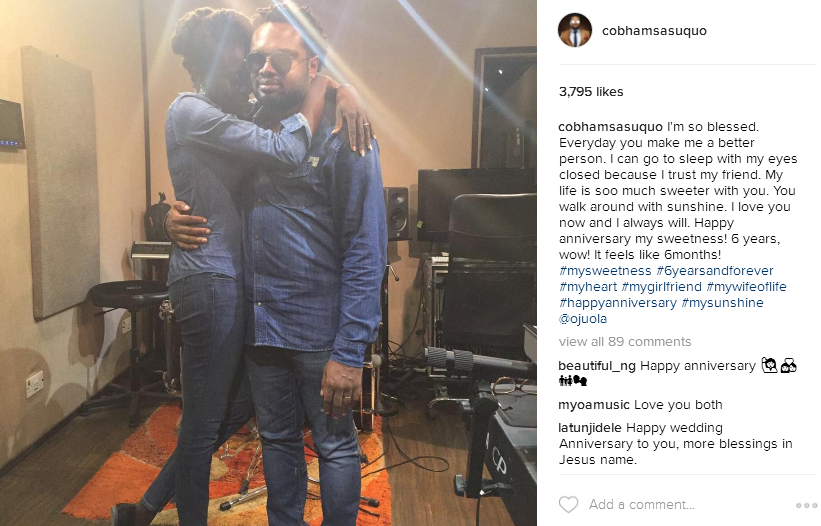Viewport: 821px width, 526px height.
Task: Click the couple photo in the post
Action: coord(268,263)
